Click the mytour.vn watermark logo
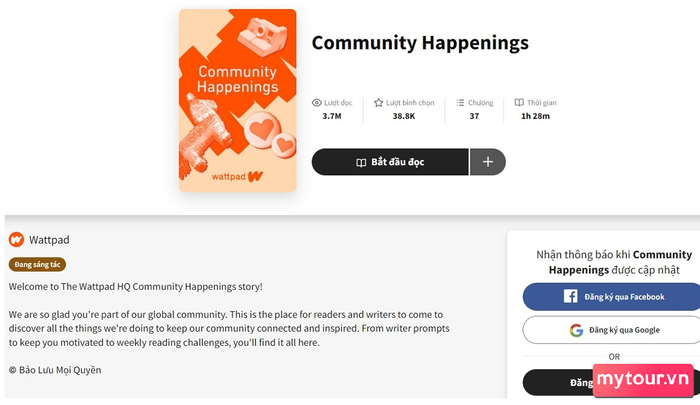Image resolution: width=700 pixels, height=405 pixels. coord(643,380)
